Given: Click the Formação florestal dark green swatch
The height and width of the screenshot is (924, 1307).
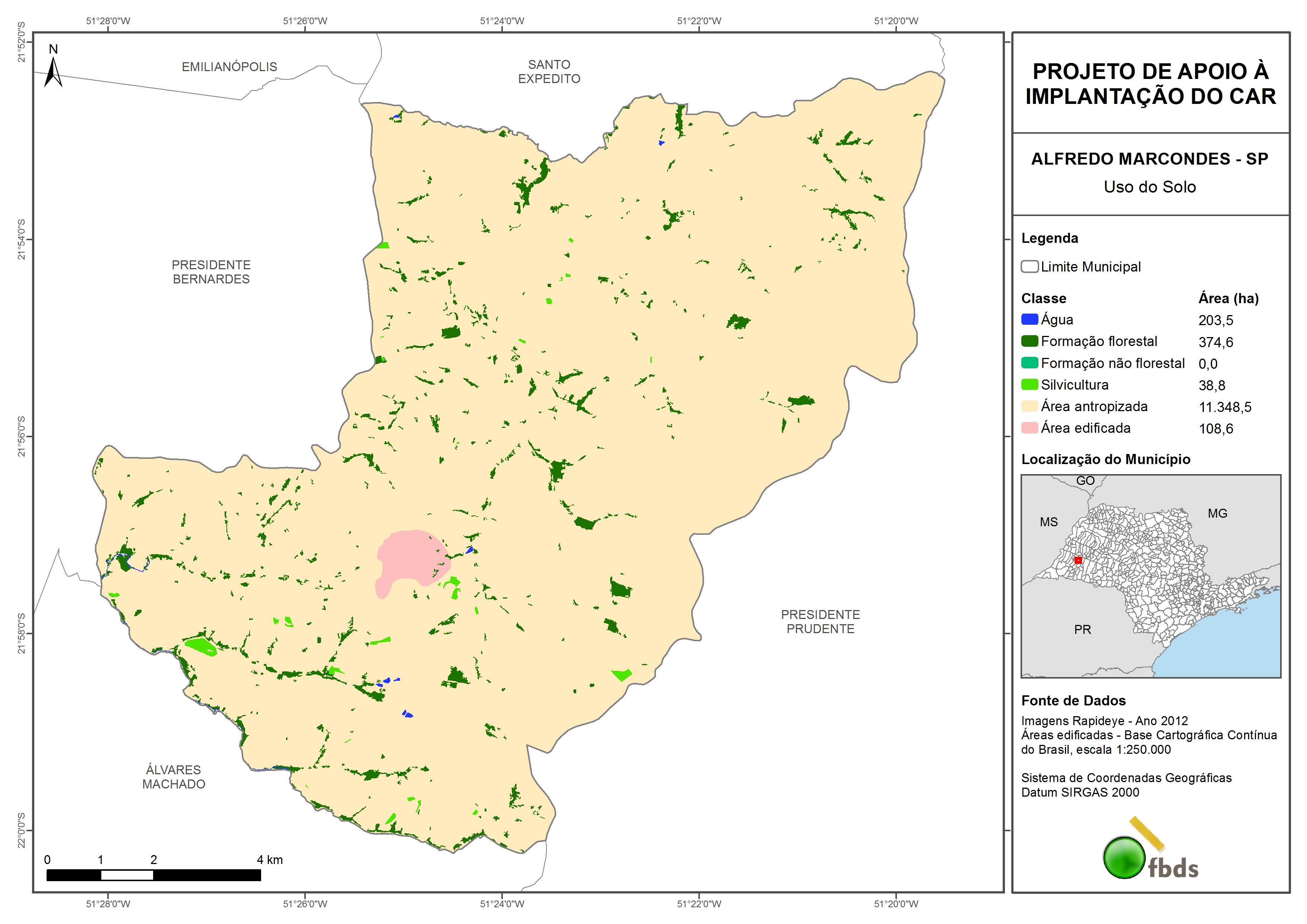Looking at the screenshot, I should tap(1029, 341).
